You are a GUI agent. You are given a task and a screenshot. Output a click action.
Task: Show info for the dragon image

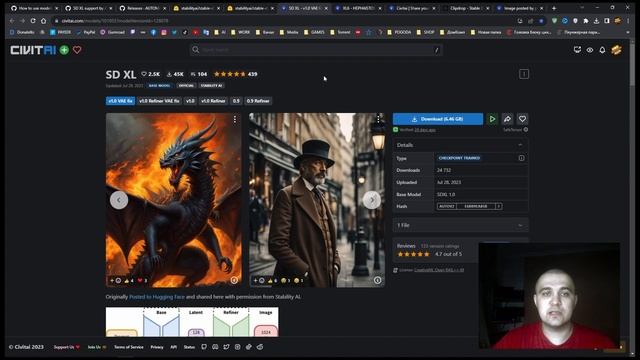pyautogui.click(x=234, y=280)
